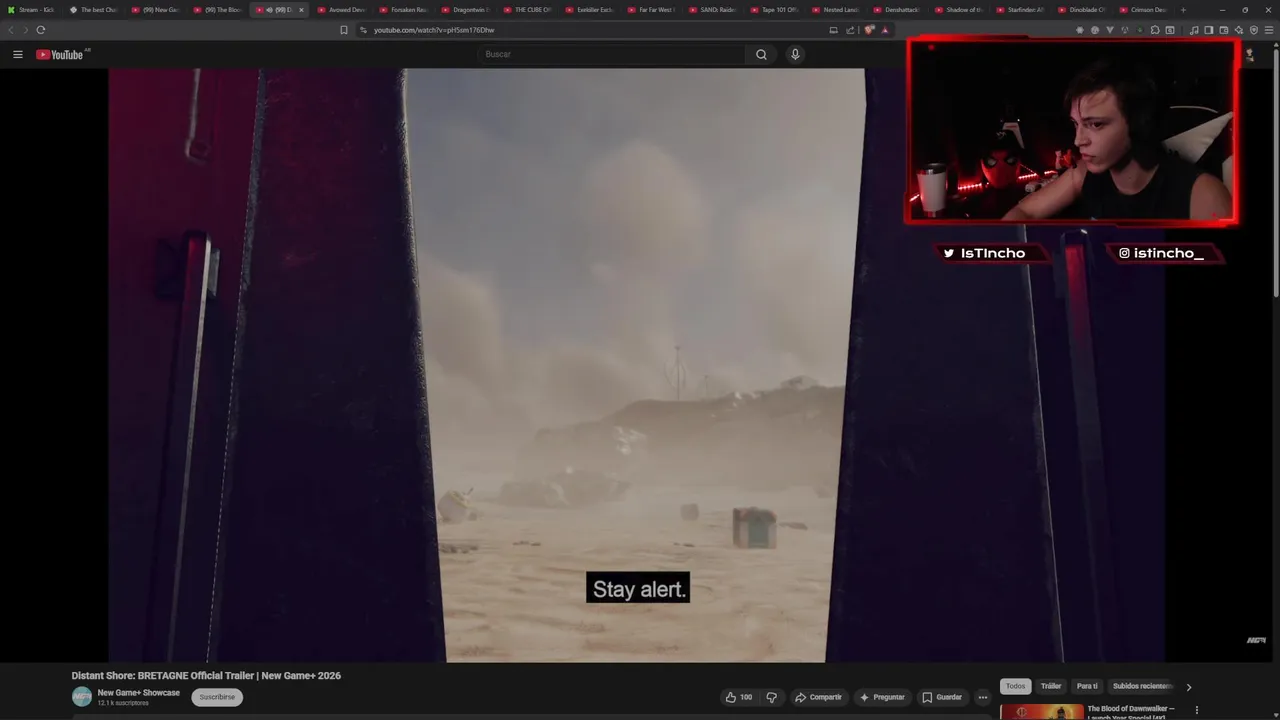The image size is (1280, 720).
Task: Go forward in browser history
Action: click(24, 30)
